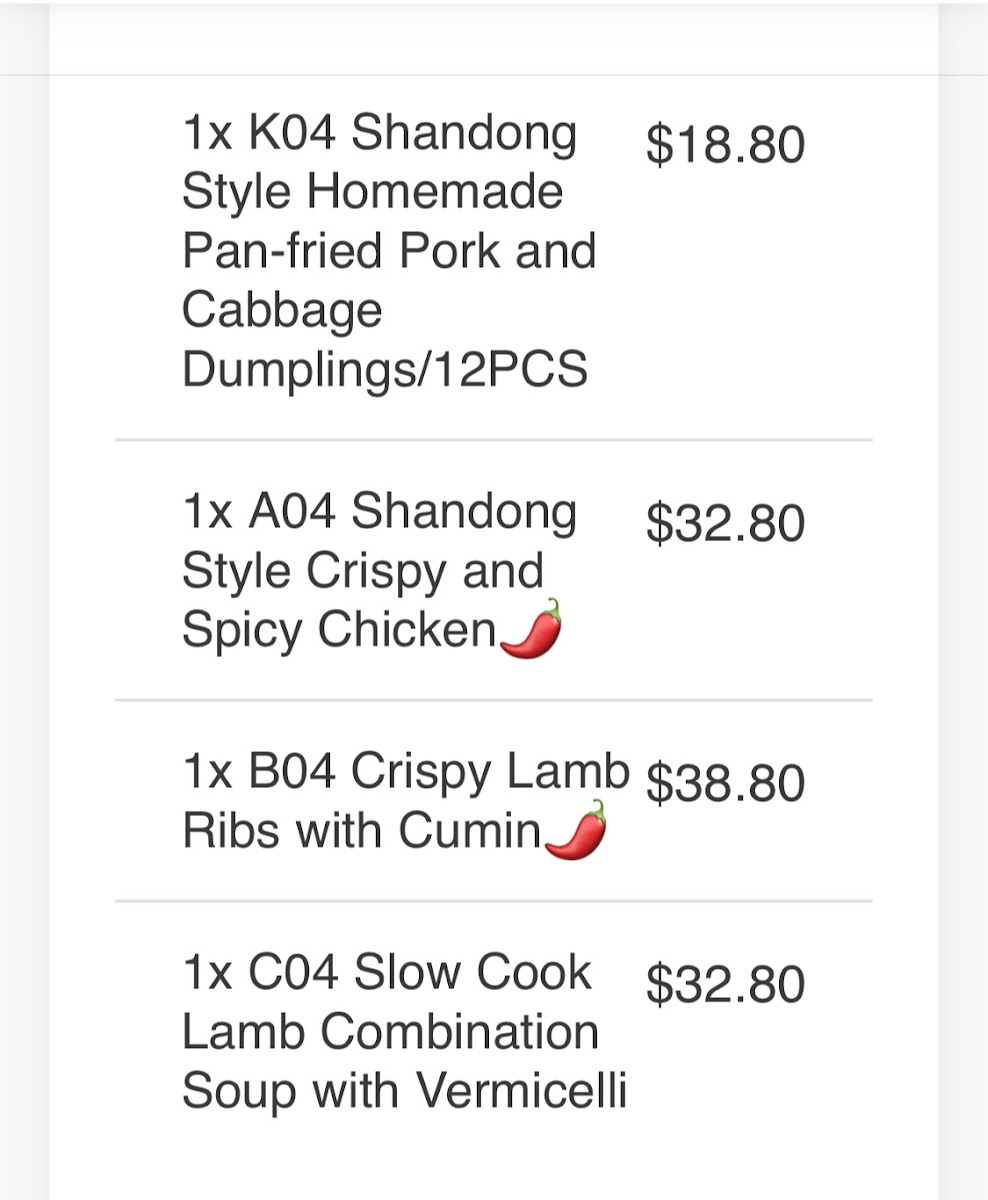The height and width of the screenshot is (1200, 988).
Task: Click the 1x quantity before A04
Action: pyautogui.click(x=207, y=513)
